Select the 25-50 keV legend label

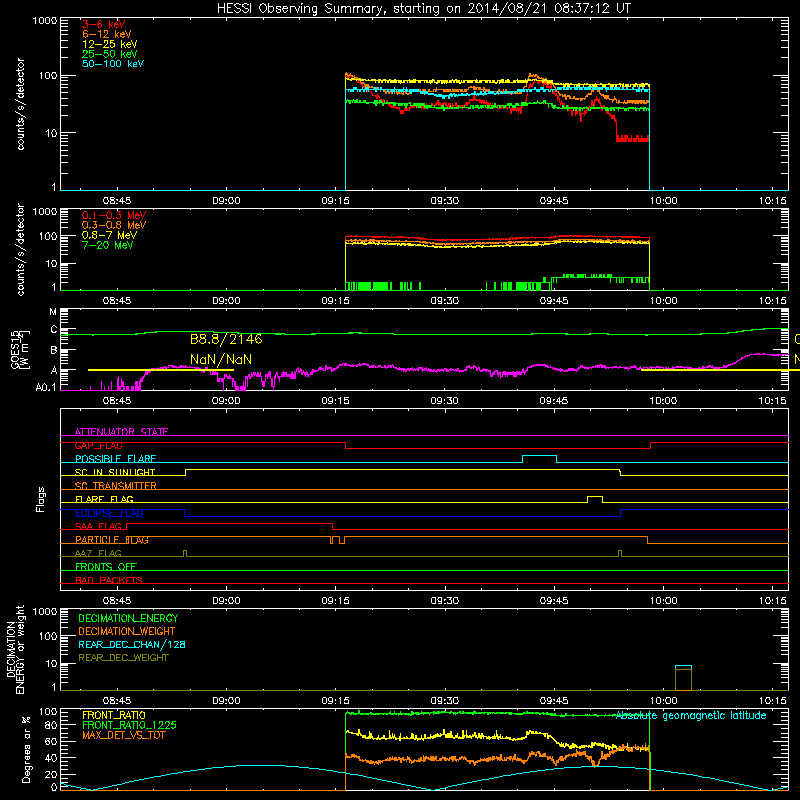click(109, 54)
